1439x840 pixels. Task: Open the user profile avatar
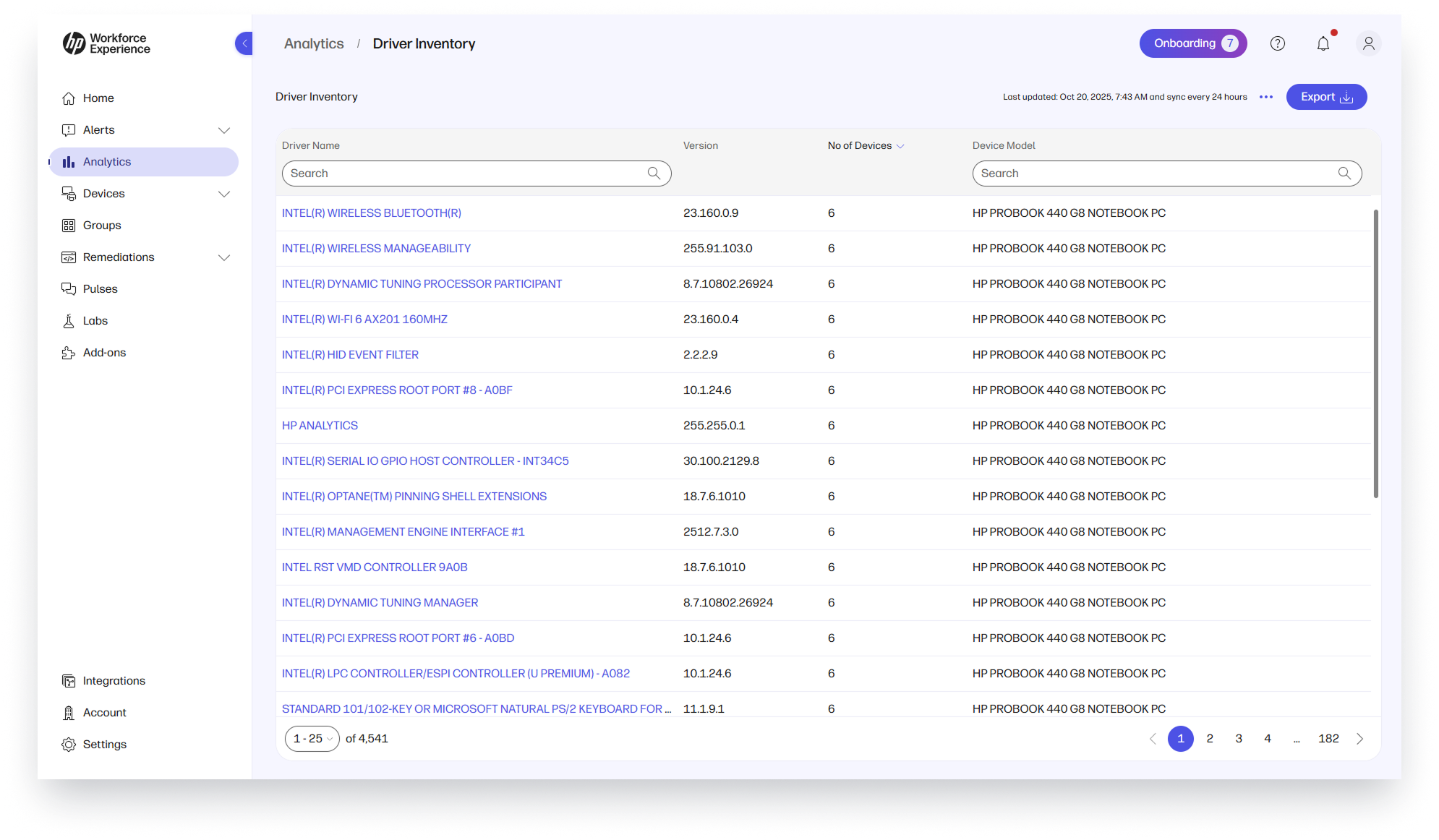point(1368,43)
